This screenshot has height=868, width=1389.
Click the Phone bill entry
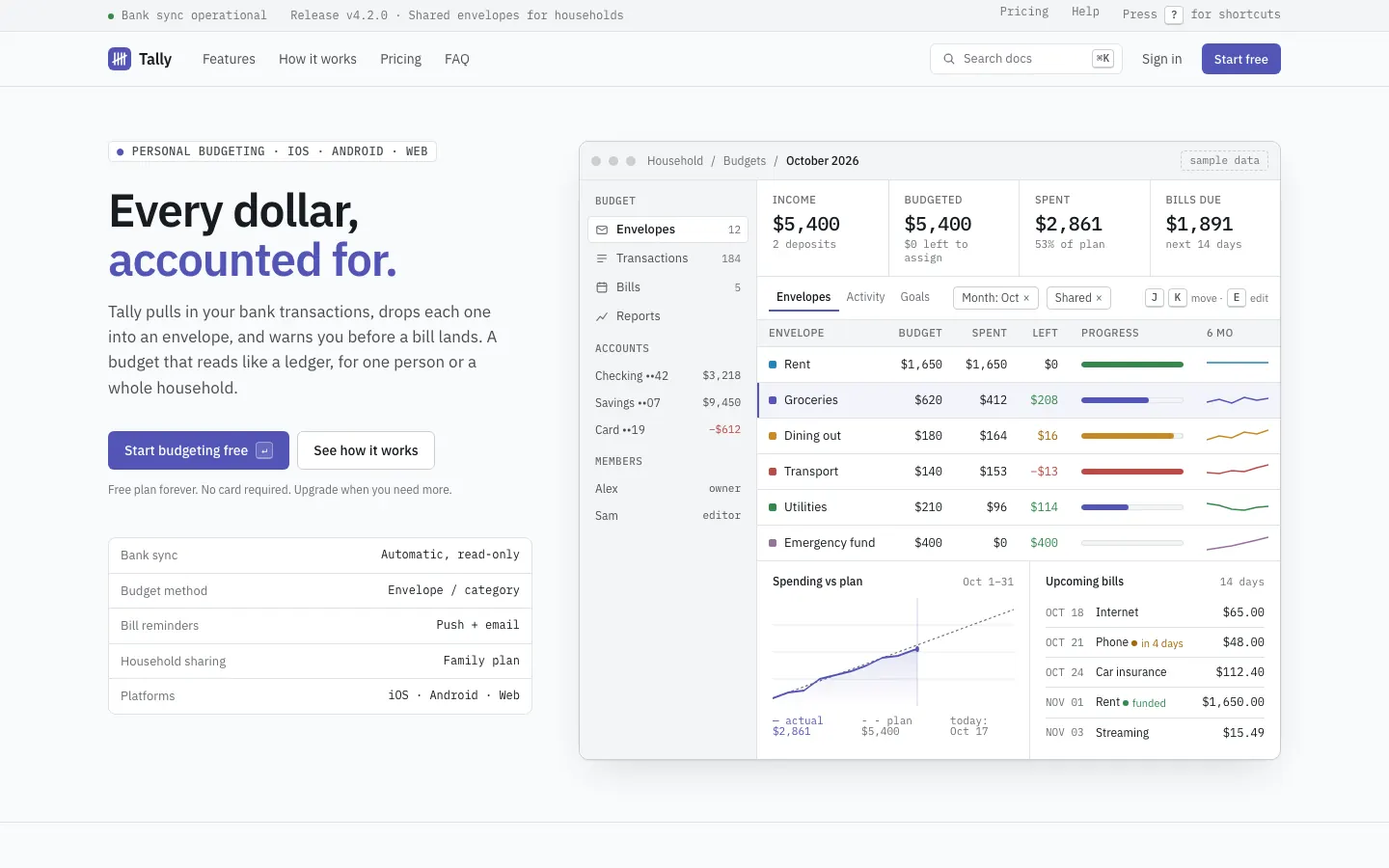1155,642
